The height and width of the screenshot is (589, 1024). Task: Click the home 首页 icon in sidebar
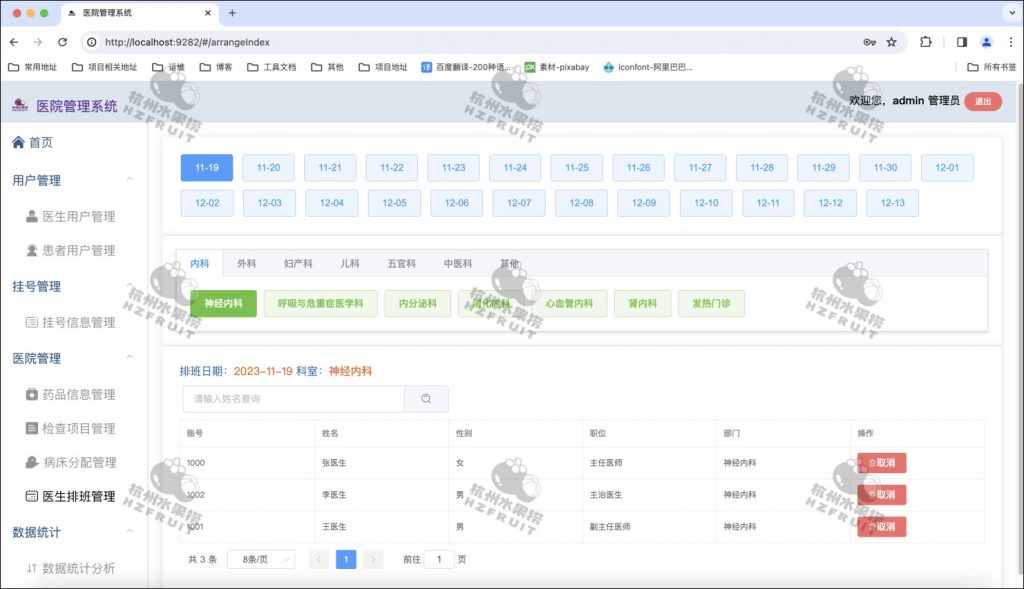pyautogui.click(x=20, y=142)
